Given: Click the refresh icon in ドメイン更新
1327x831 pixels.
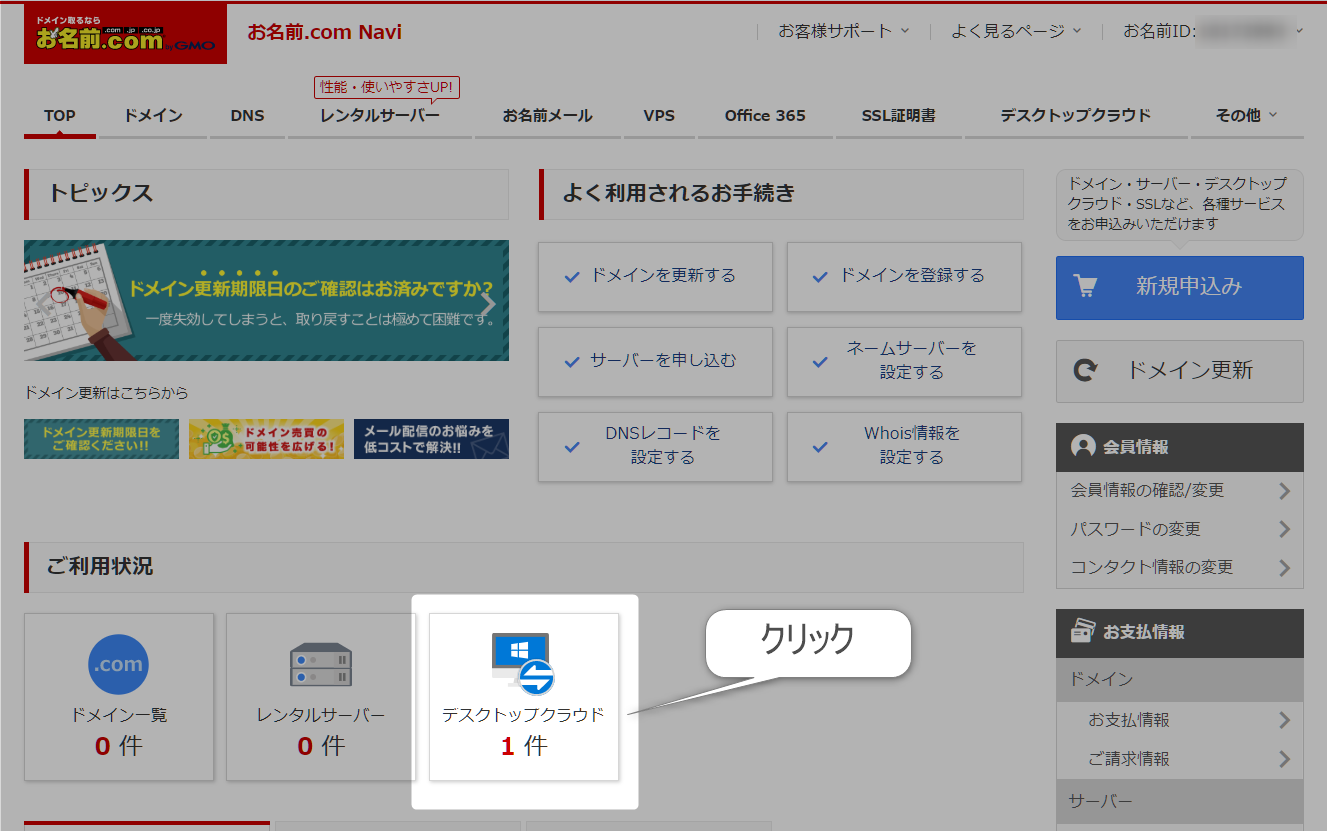Looking at the screenshot, I should pyautogui.click(x=1084, y=371).
